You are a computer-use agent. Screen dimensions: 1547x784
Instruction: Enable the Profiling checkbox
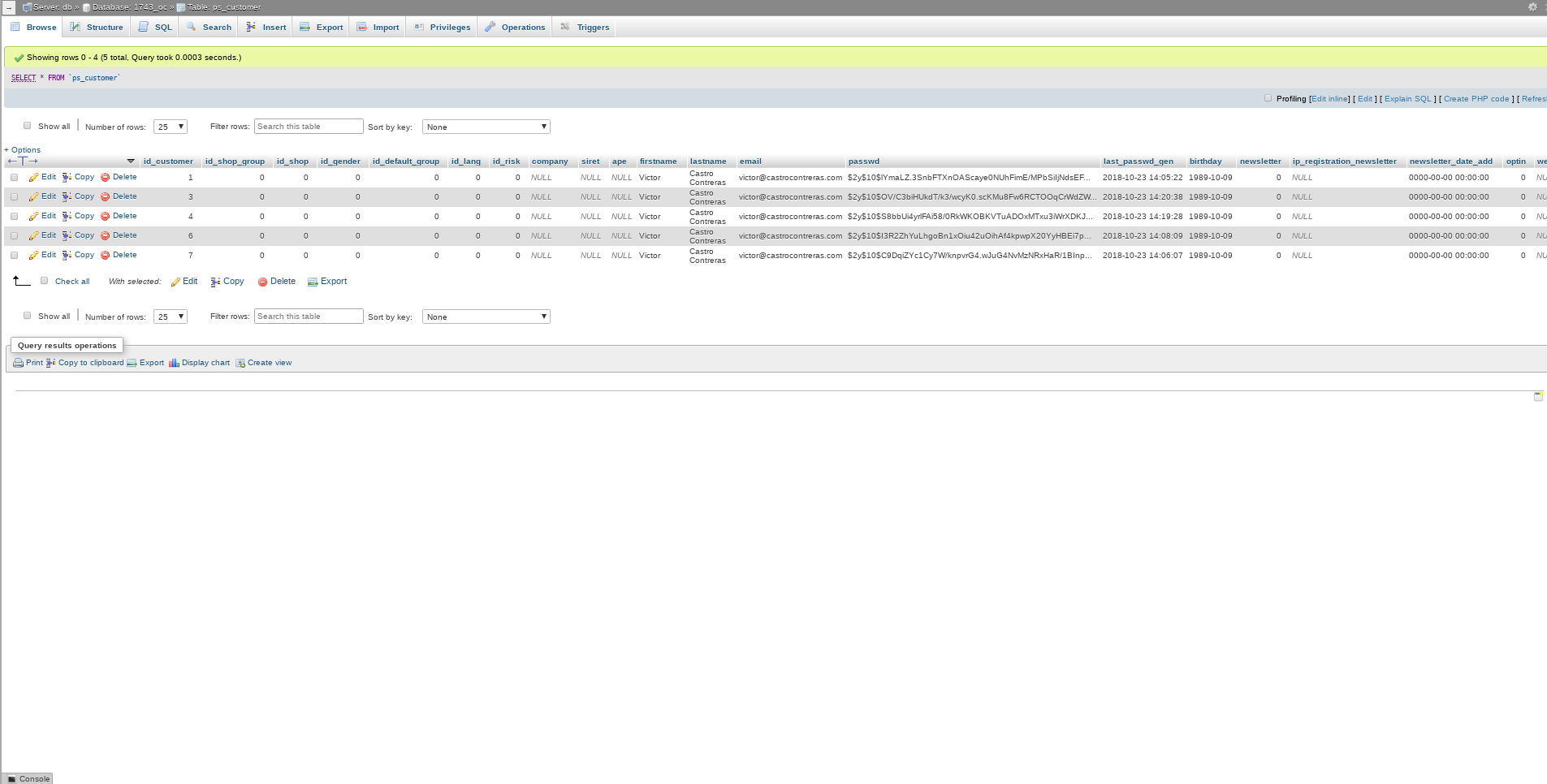tap(1268, 97)
